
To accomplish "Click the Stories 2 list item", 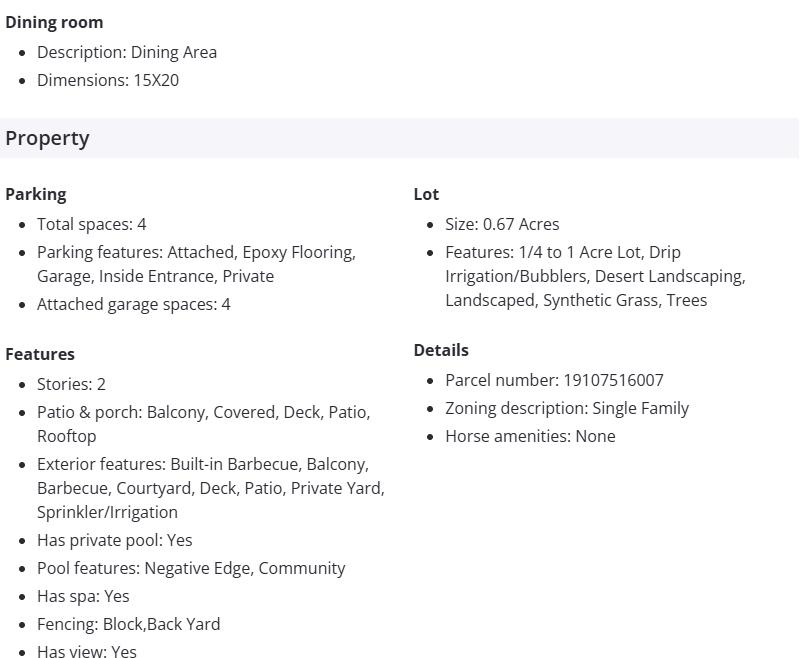I will (x=71, y=384).
